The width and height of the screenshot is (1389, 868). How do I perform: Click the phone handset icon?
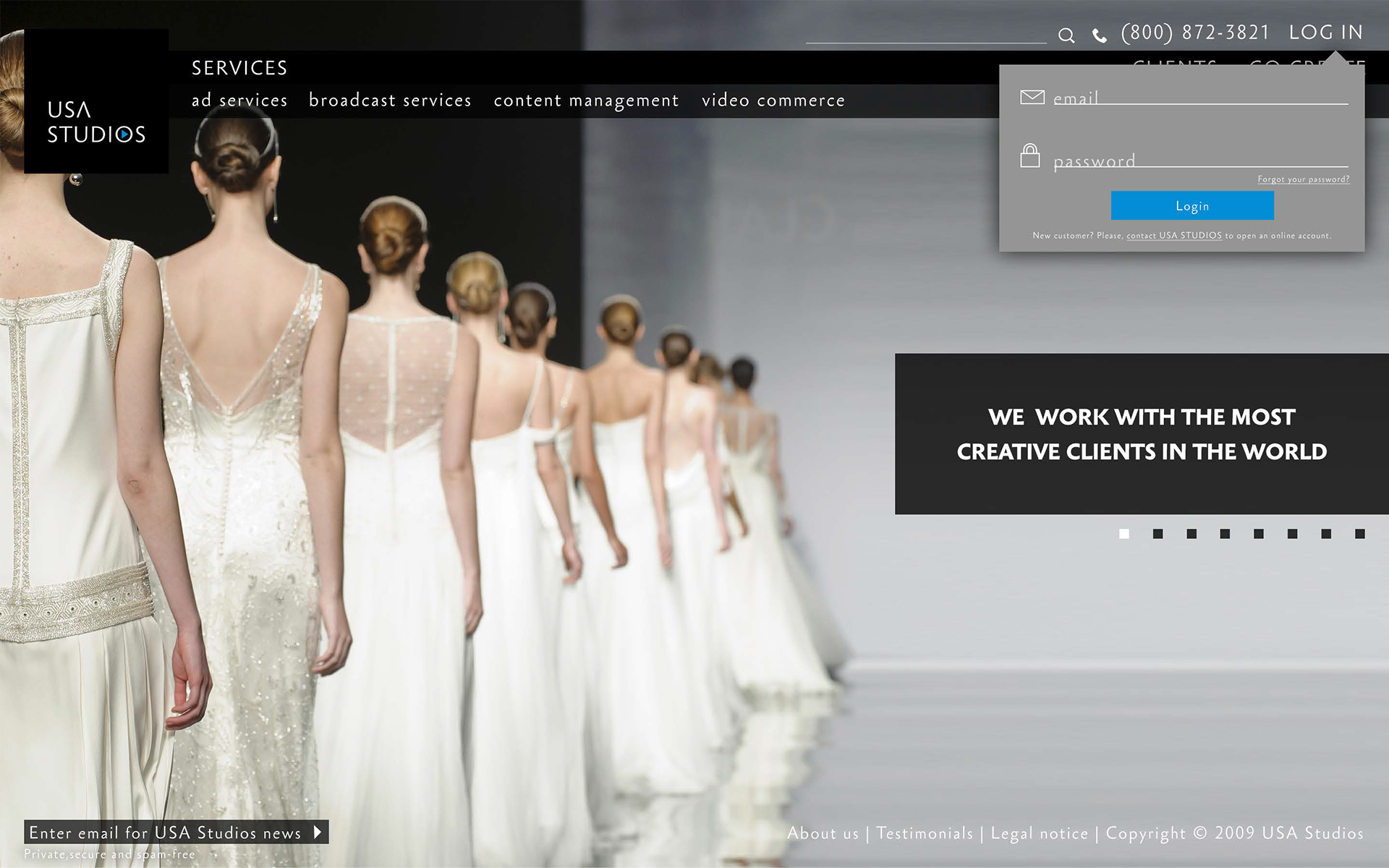tap(1099, 36)
